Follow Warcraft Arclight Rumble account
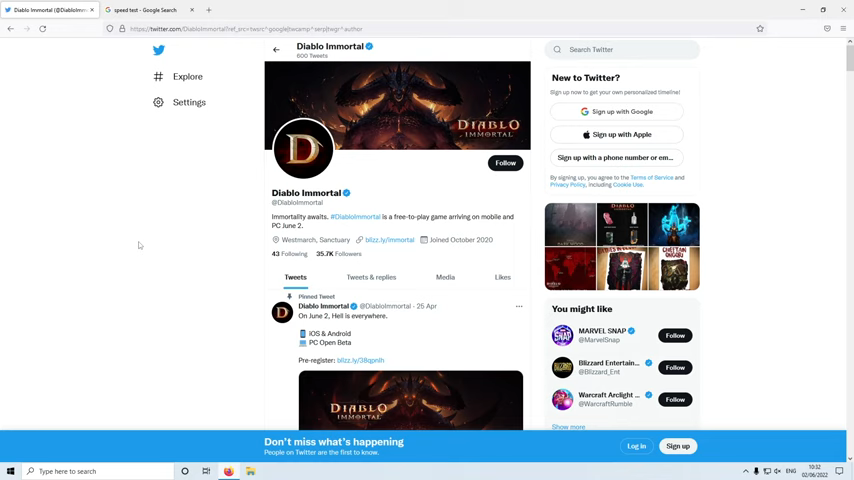854x480 pixels. click(675, 399)
